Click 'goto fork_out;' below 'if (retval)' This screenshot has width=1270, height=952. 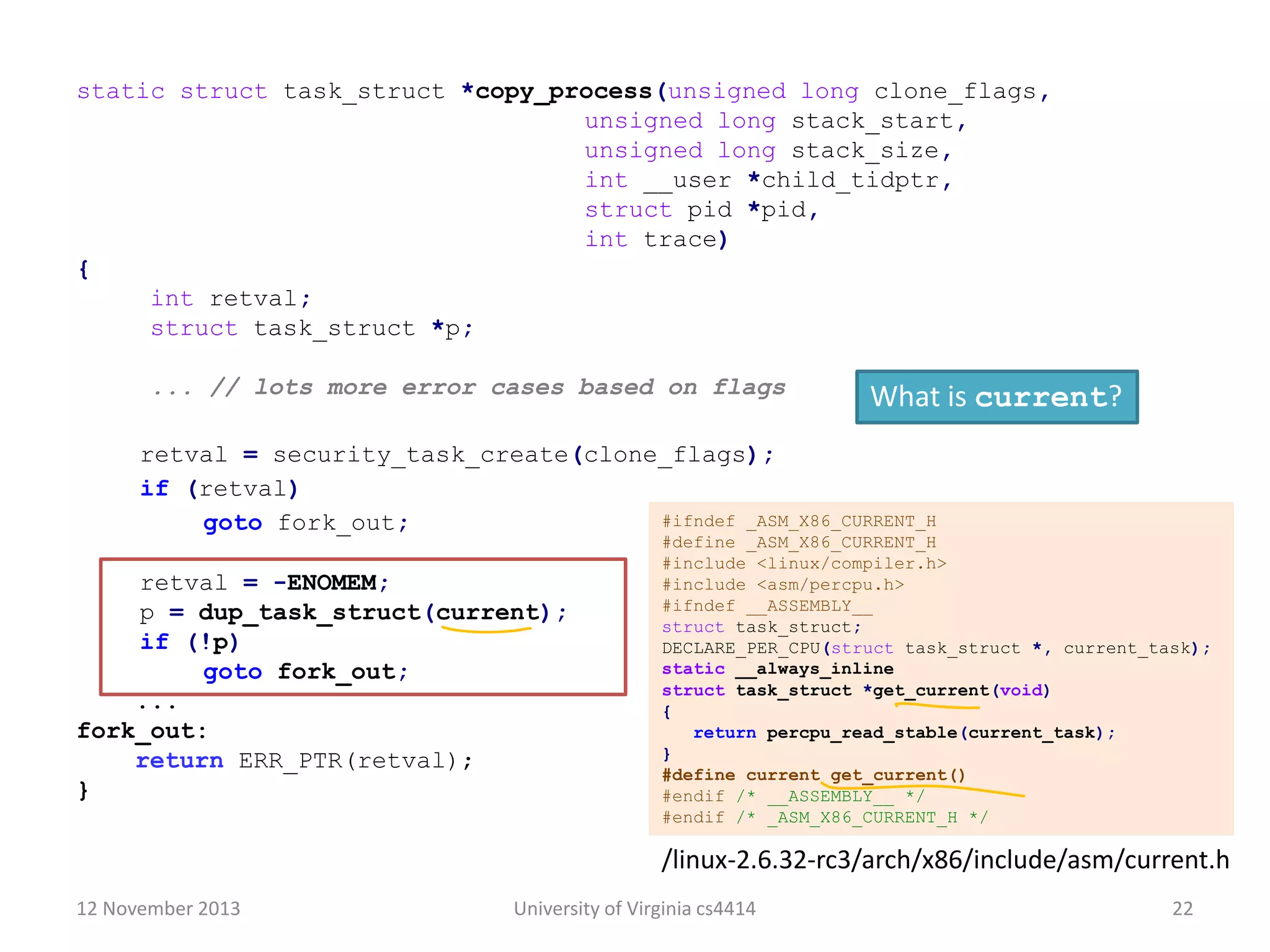pos(306,524)
